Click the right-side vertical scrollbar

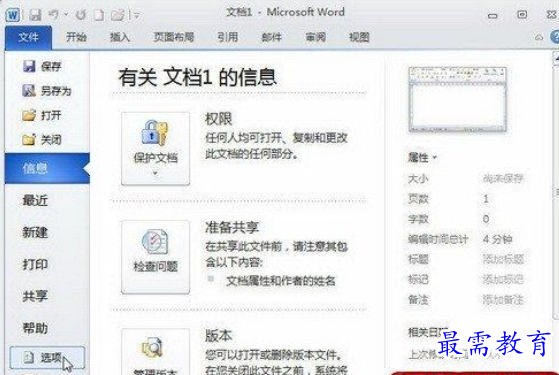556,185
